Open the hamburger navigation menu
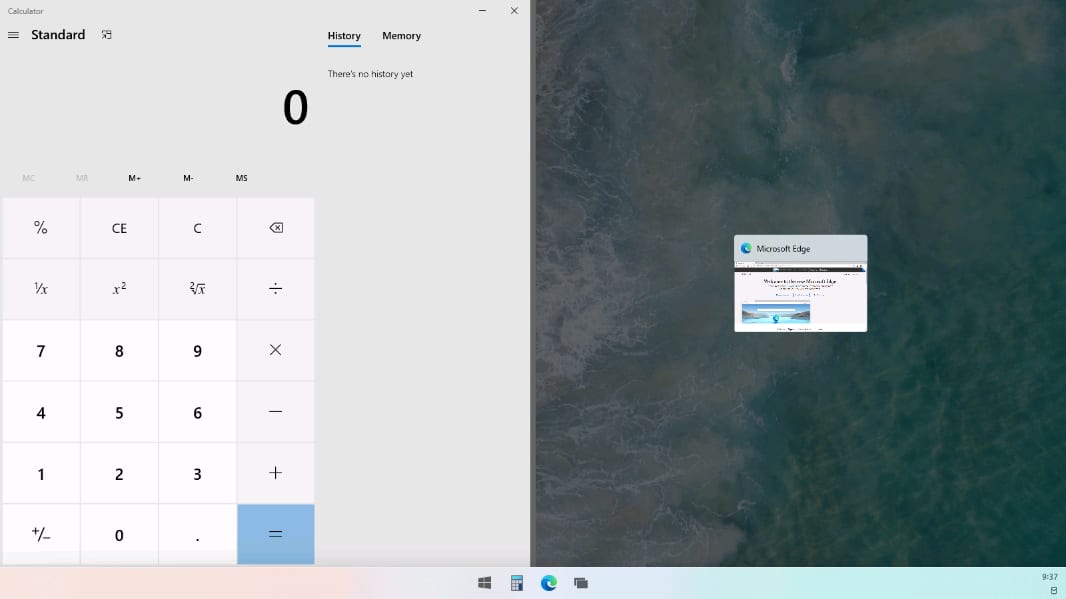This screenshot has height=599, width=1066. coord(13,35)
